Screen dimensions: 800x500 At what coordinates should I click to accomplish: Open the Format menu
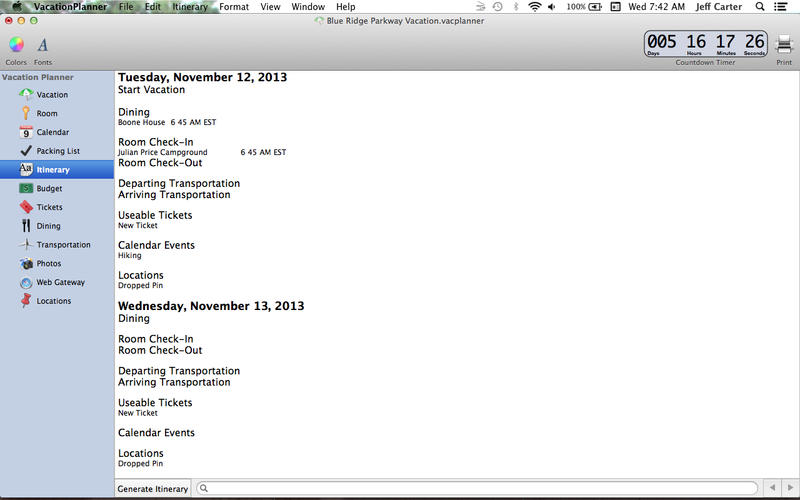coord(234,7)
